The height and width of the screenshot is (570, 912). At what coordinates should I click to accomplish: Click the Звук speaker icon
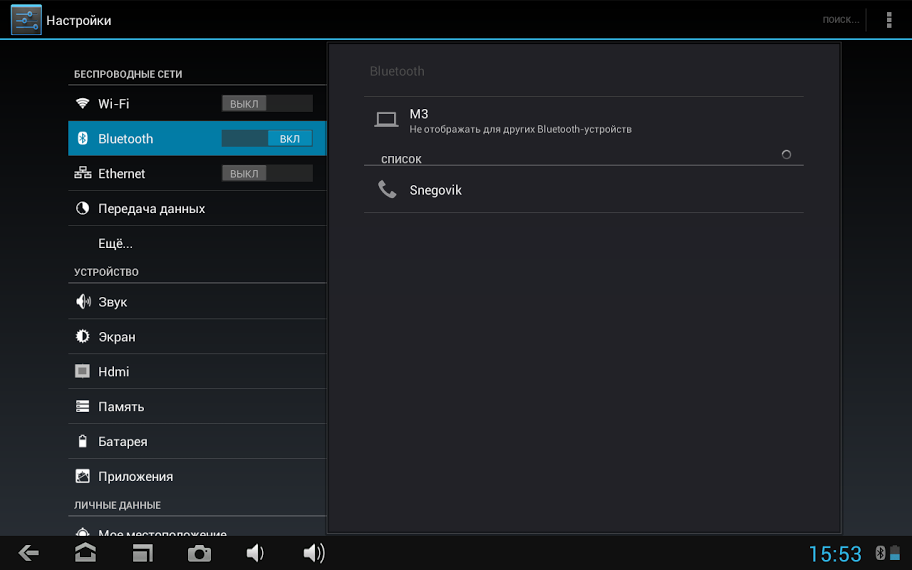pos(83,301)
